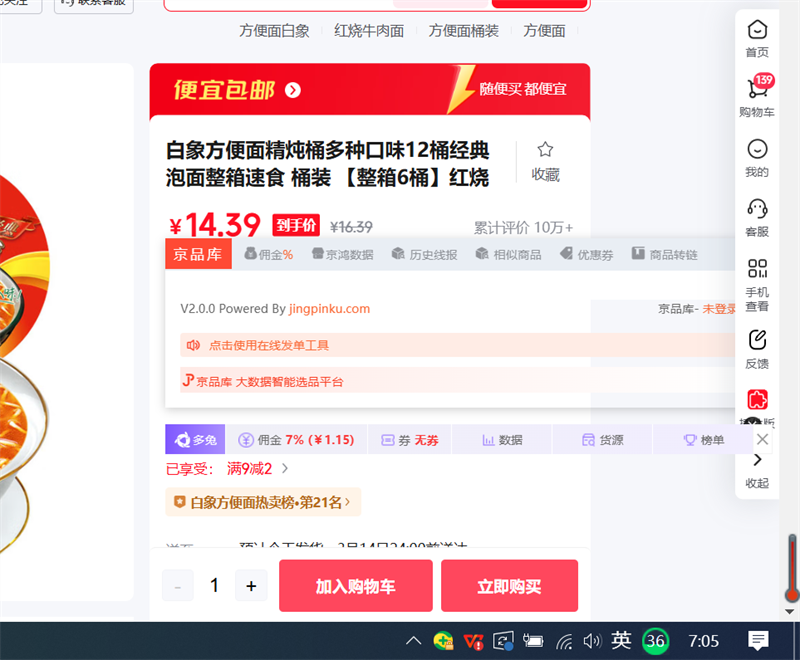Collapse the sidebar with 收起 arrow
The image size is (800, 660).
757,460
